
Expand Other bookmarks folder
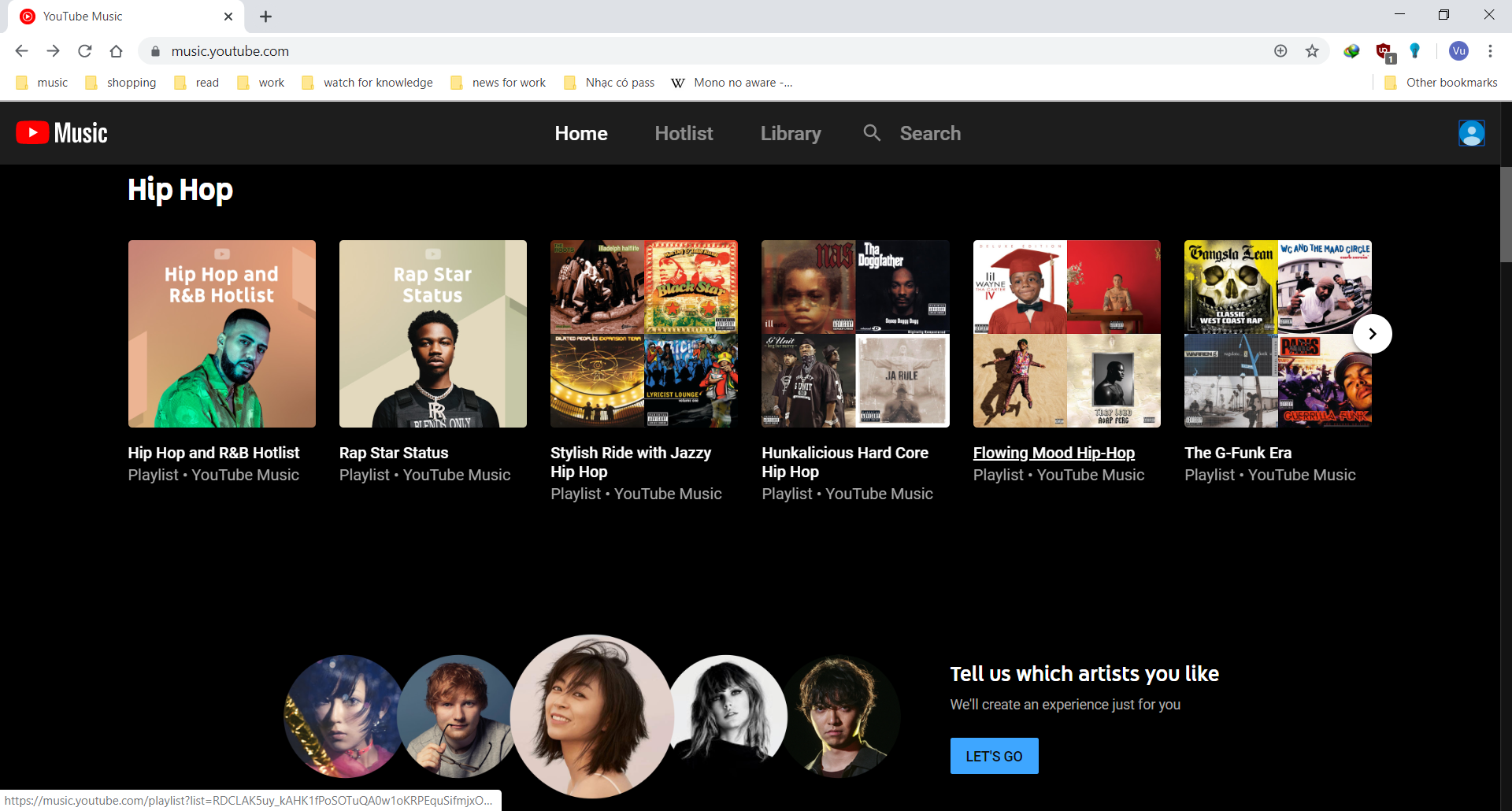[1440, 83]
